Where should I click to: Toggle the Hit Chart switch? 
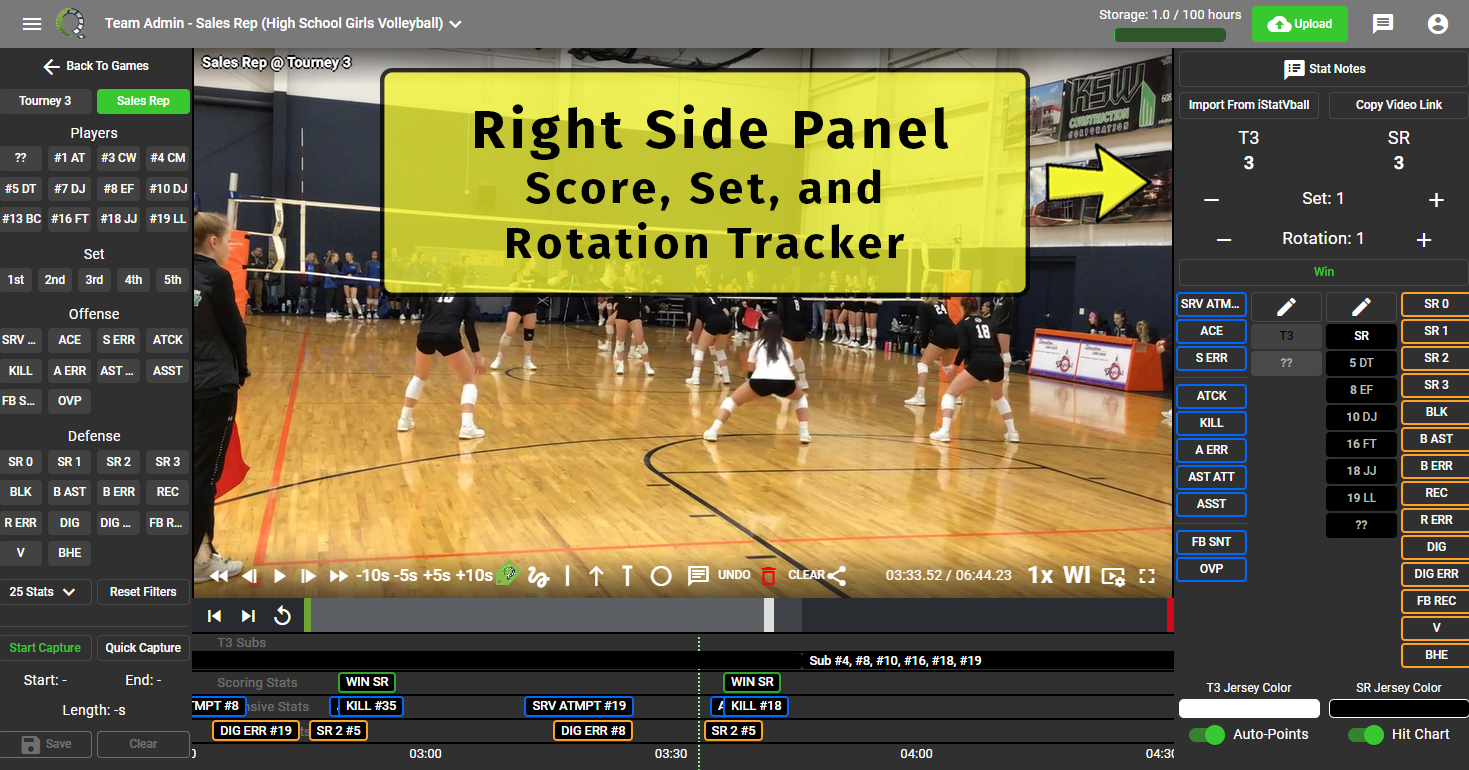pos(1366,735)
